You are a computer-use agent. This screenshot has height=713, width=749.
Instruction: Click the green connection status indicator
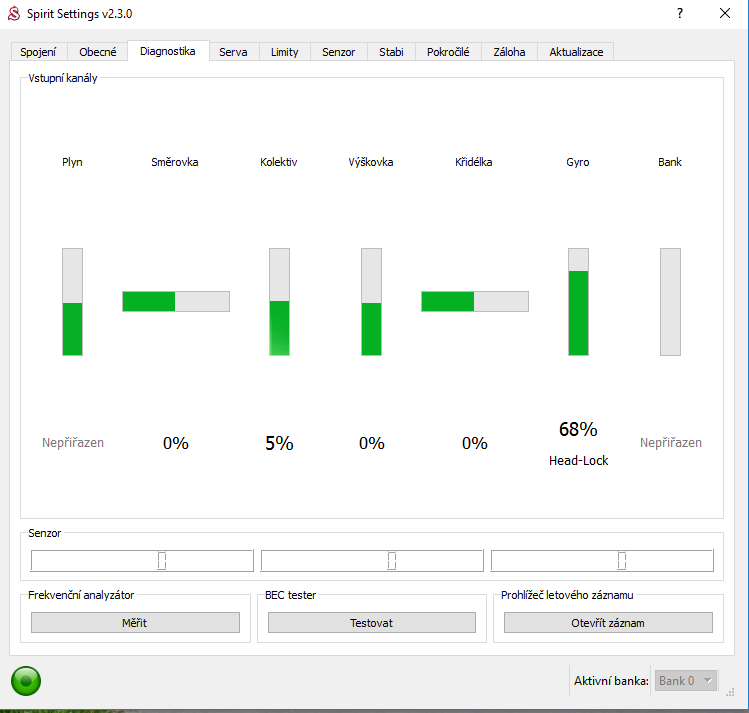pos(26,681)
